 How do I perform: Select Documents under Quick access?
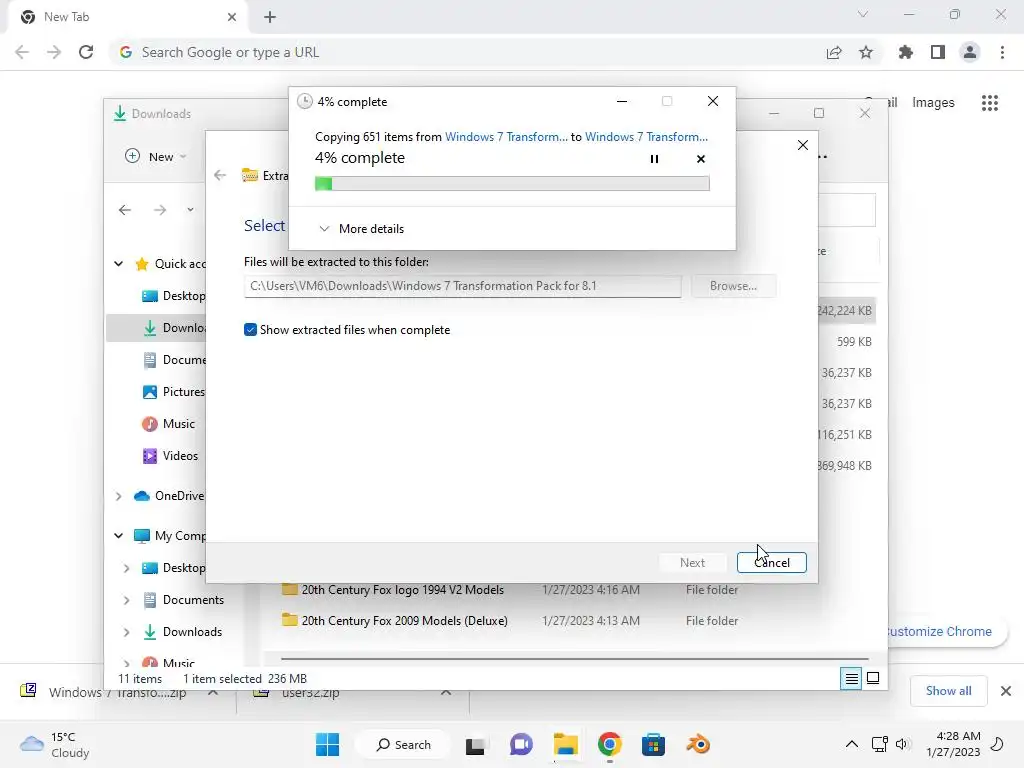[x=174, y=360]
